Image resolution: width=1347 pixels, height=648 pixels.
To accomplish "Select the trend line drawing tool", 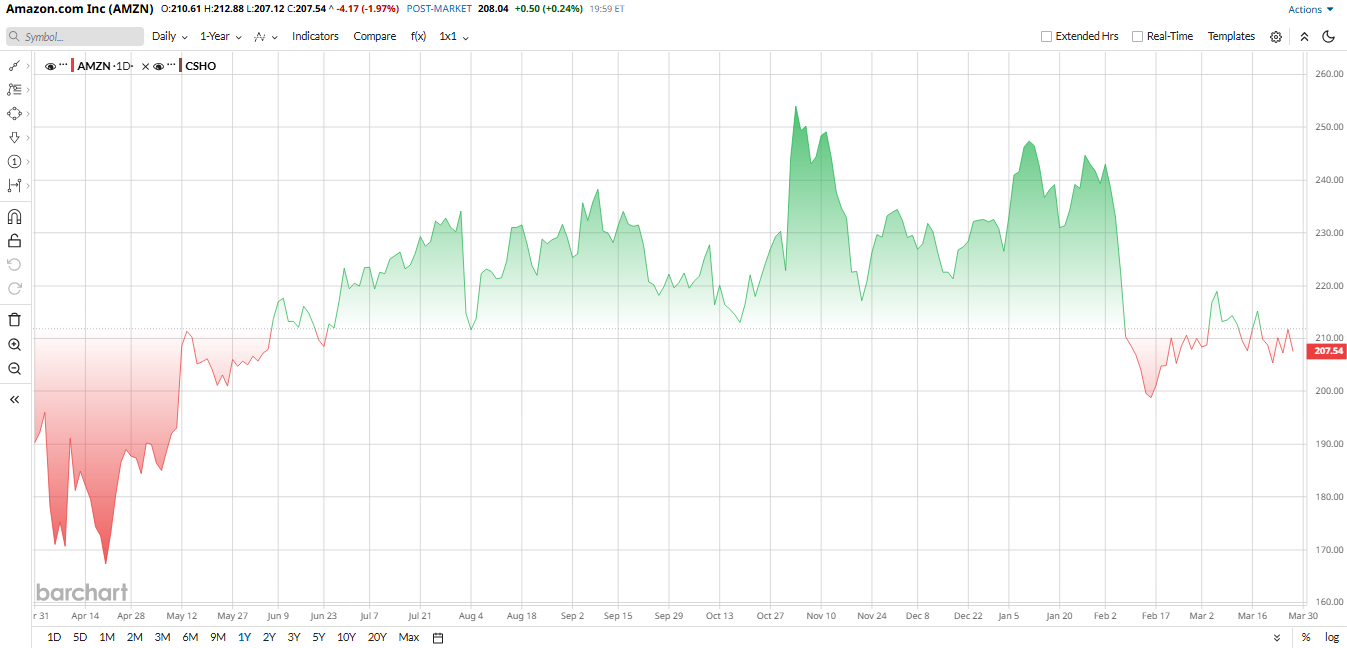I will (14, 65).
